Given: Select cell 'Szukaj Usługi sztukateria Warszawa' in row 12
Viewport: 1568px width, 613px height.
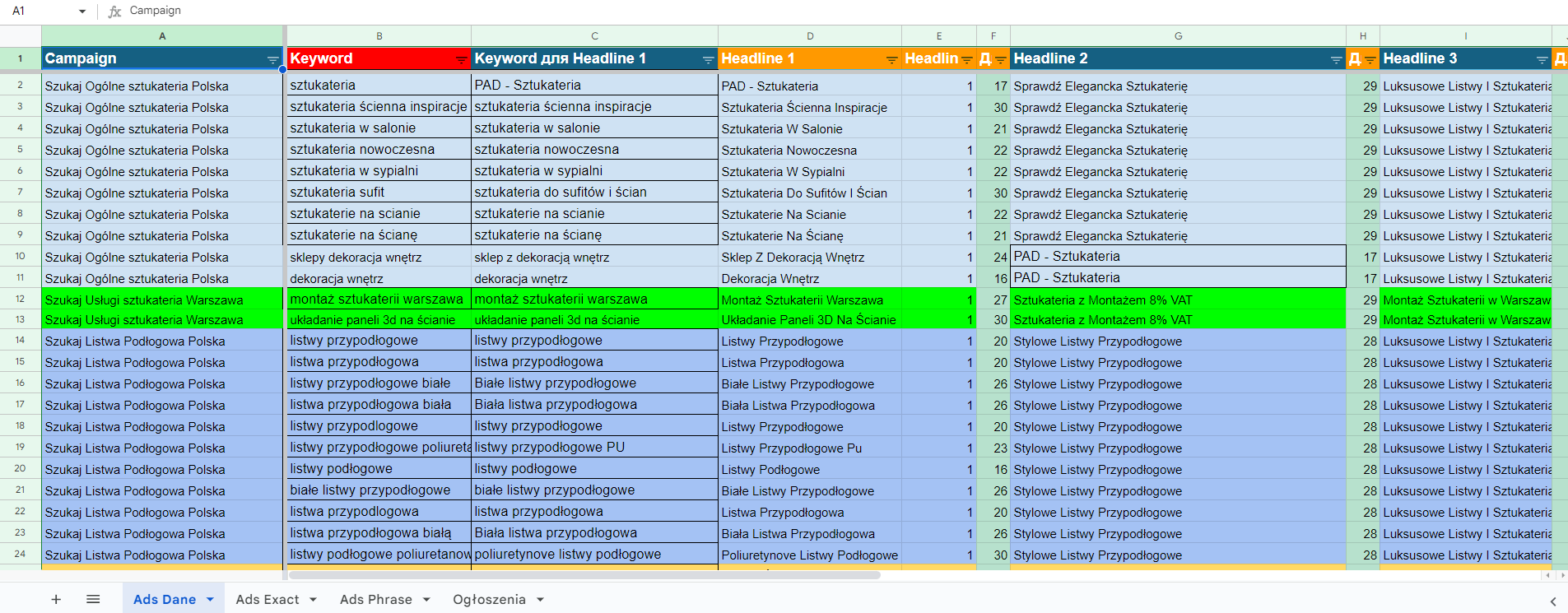Looking at the screenshot, I should (162, 300).
